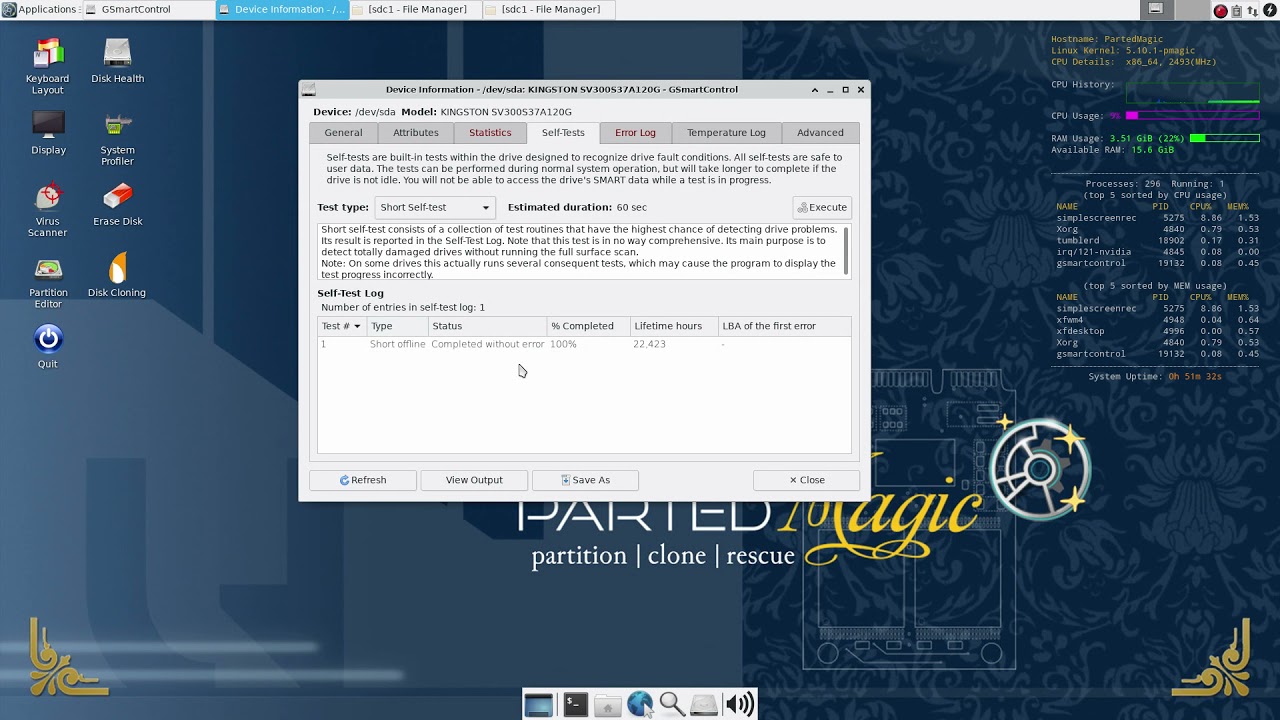Click the Execute button
Viewport: 1280px width, 720px height.
coord(822,207)
